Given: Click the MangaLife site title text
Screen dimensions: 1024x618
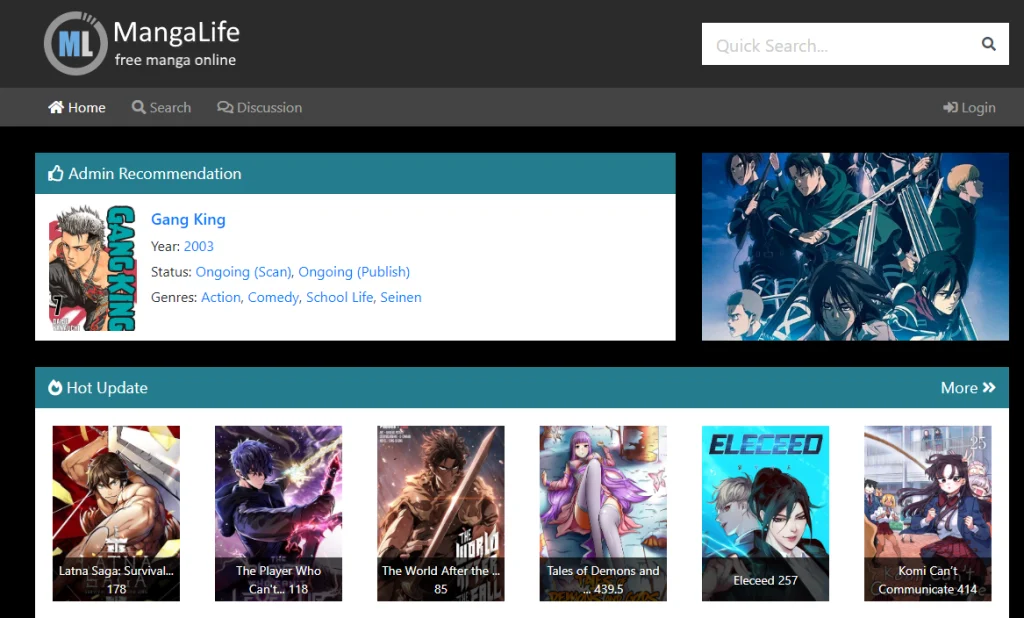Looking at the screenshot, I should click(x=176, y=32).
